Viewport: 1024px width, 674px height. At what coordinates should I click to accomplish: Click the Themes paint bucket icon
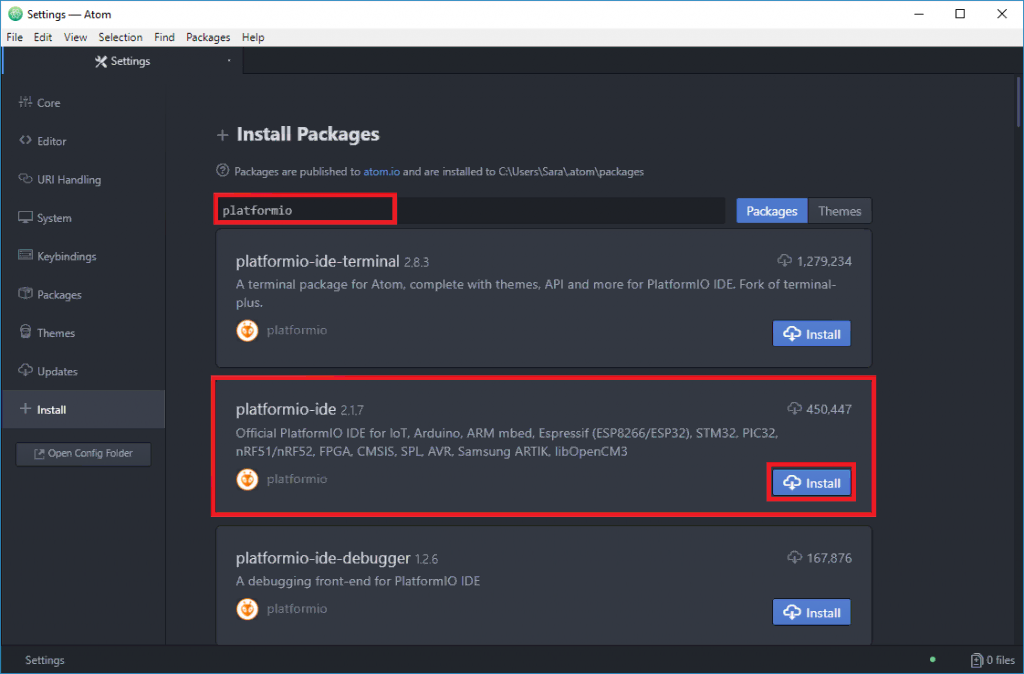[25, 333]
